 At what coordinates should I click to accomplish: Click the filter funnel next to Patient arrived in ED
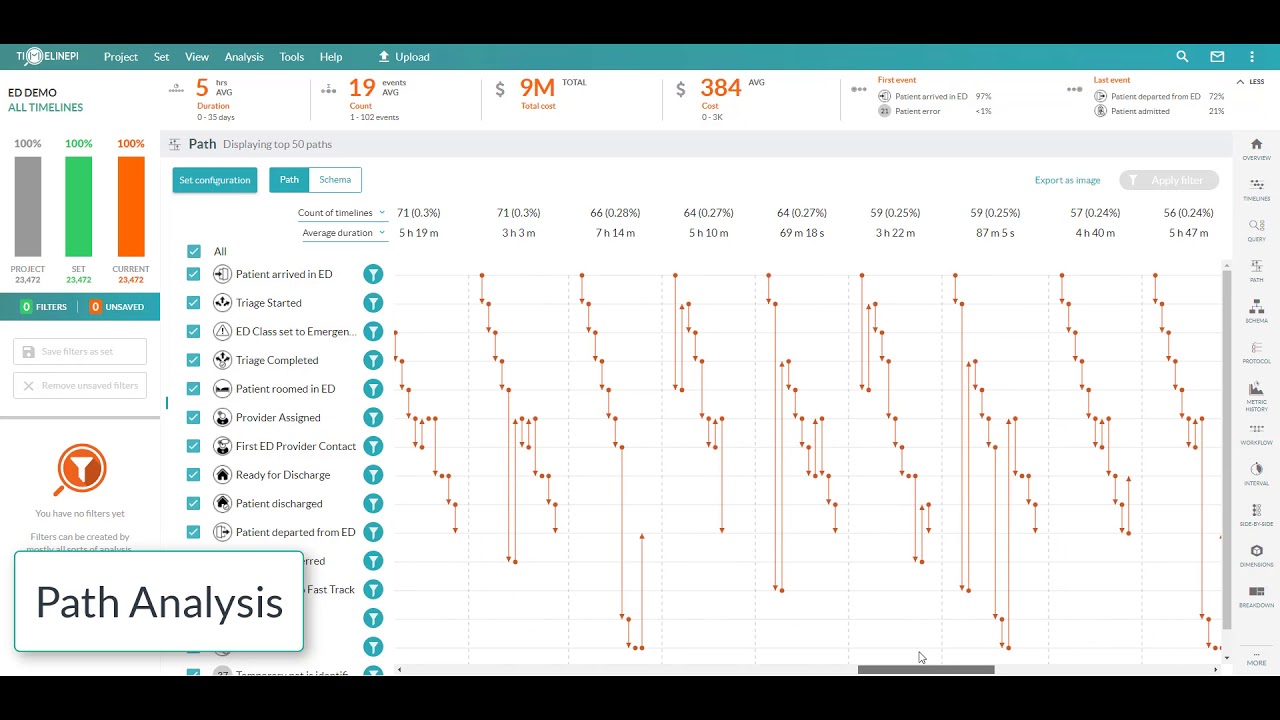373,274
